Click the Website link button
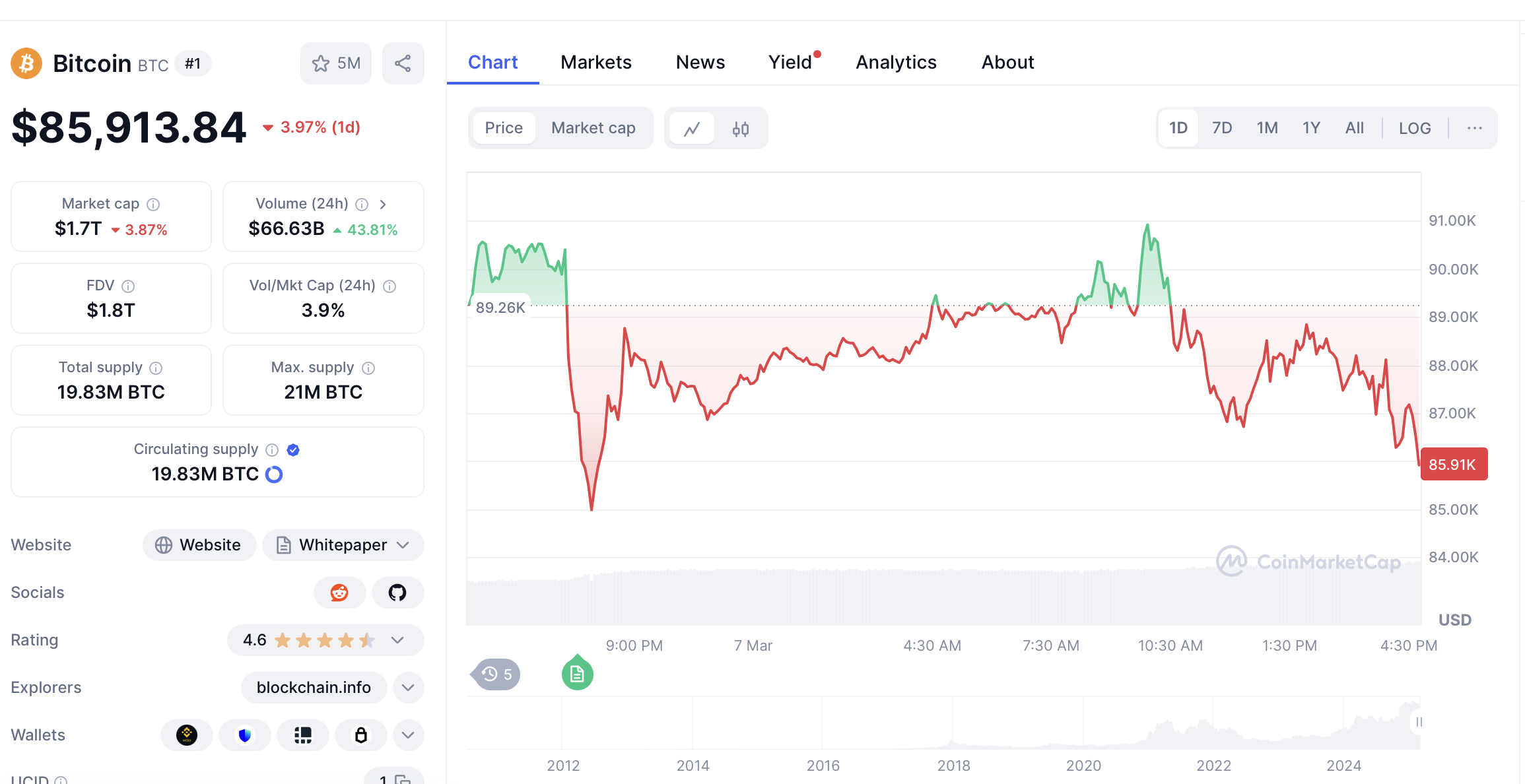The image size is (1525, 784). pos(199,545)
